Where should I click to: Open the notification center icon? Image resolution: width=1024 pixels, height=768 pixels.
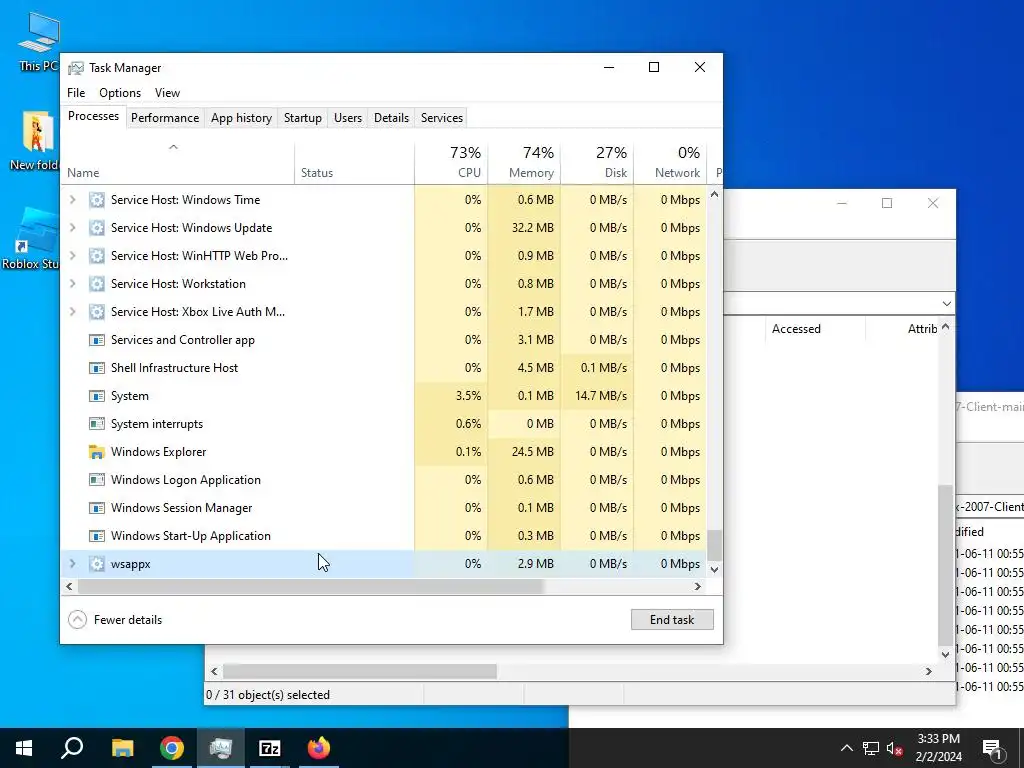click(992, 748)
